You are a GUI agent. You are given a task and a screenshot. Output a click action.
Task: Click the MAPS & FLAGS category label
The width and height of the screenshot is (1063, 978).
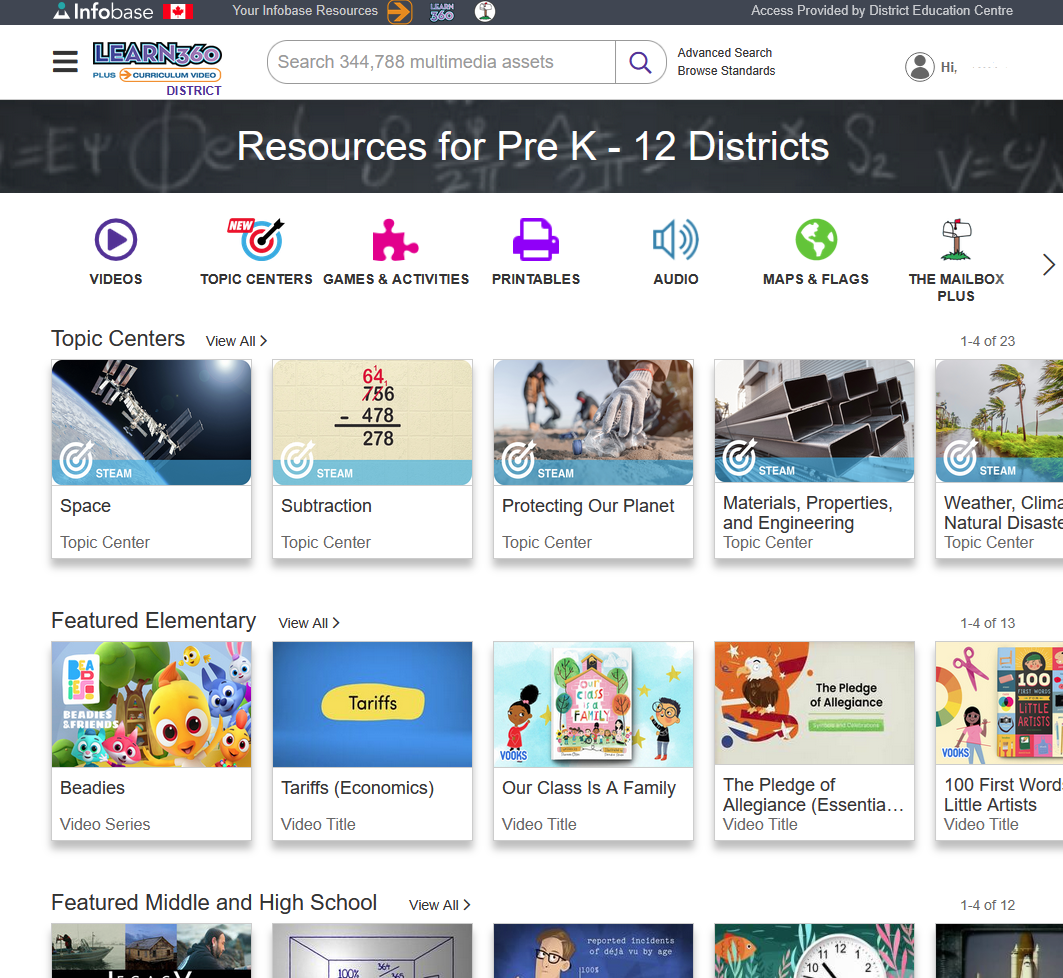(816, 279)
